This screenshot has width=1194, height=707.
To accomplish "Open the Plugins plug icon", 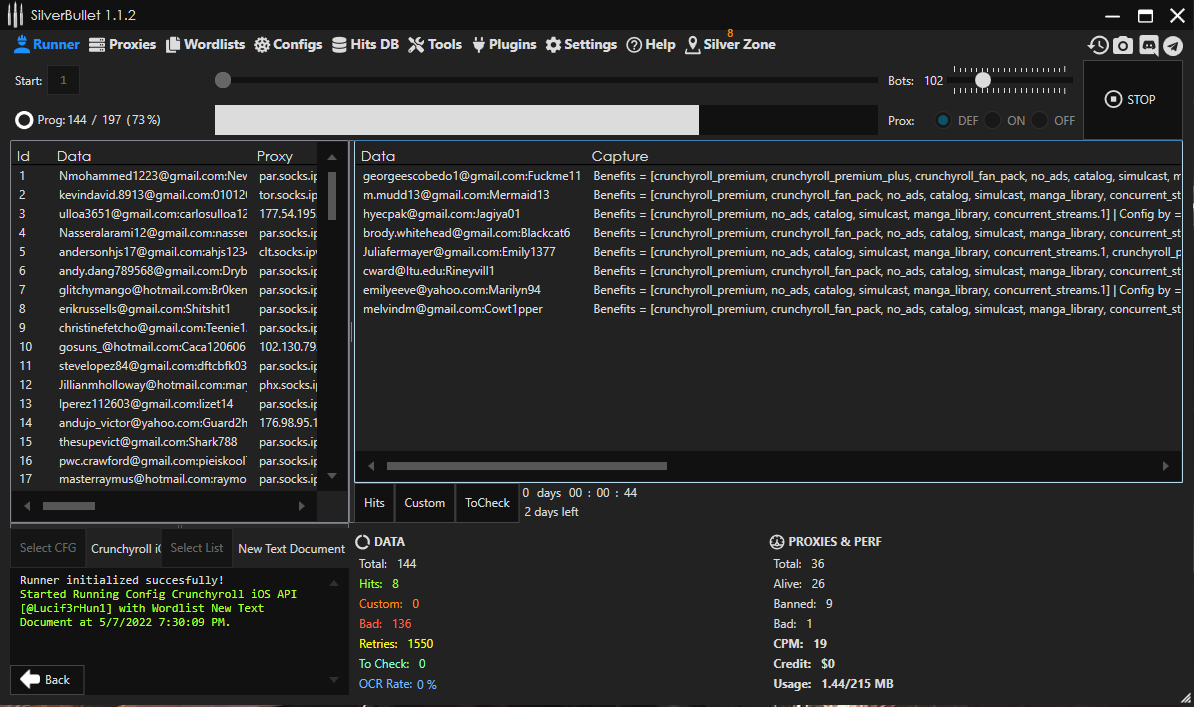I will click(x=478, y=45).
